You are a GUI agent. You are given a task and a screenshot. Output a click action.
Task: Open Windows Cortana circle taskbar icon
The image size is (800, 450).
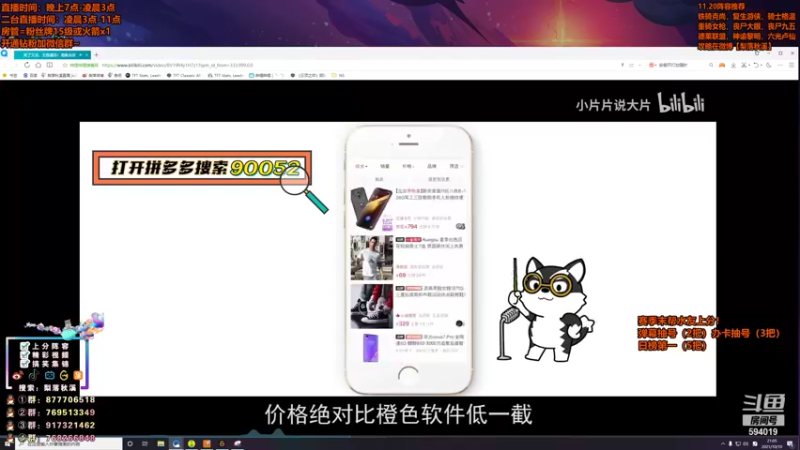(130, 444)
